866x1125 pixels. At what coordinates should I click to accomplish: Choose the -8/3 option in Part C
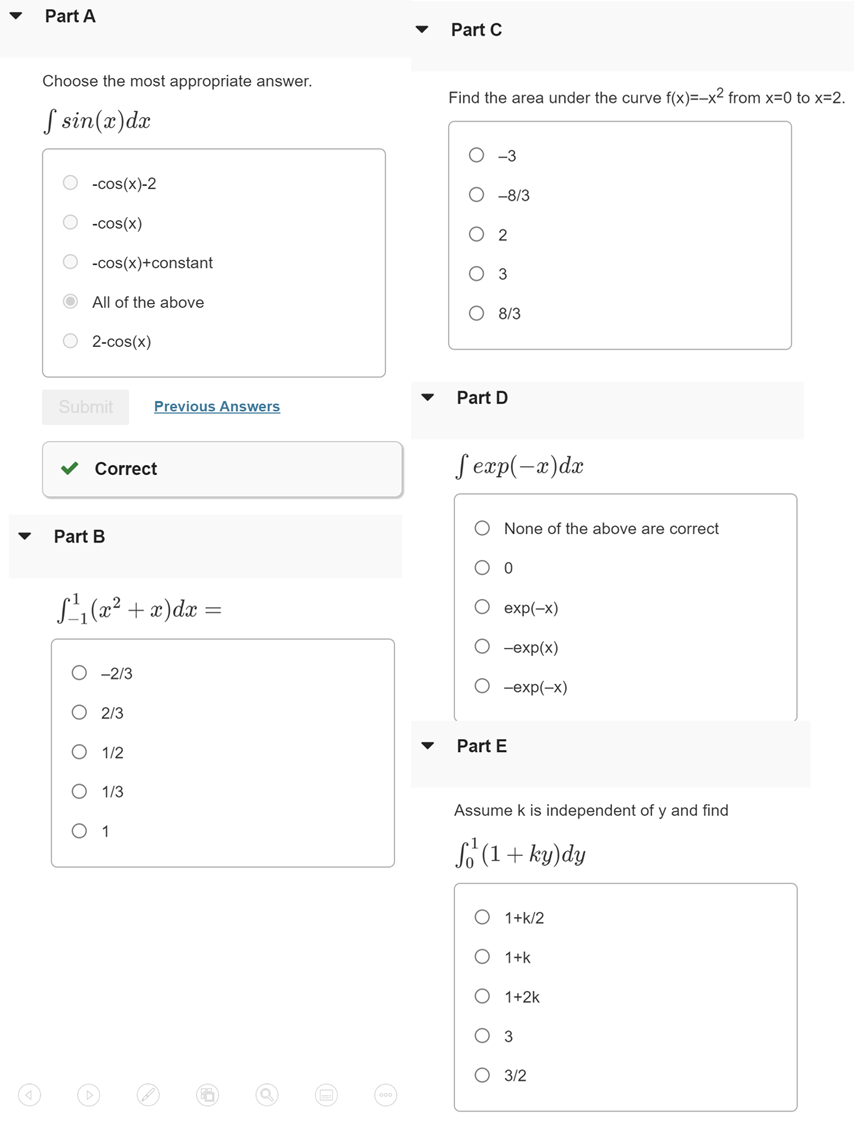(476, 194)
